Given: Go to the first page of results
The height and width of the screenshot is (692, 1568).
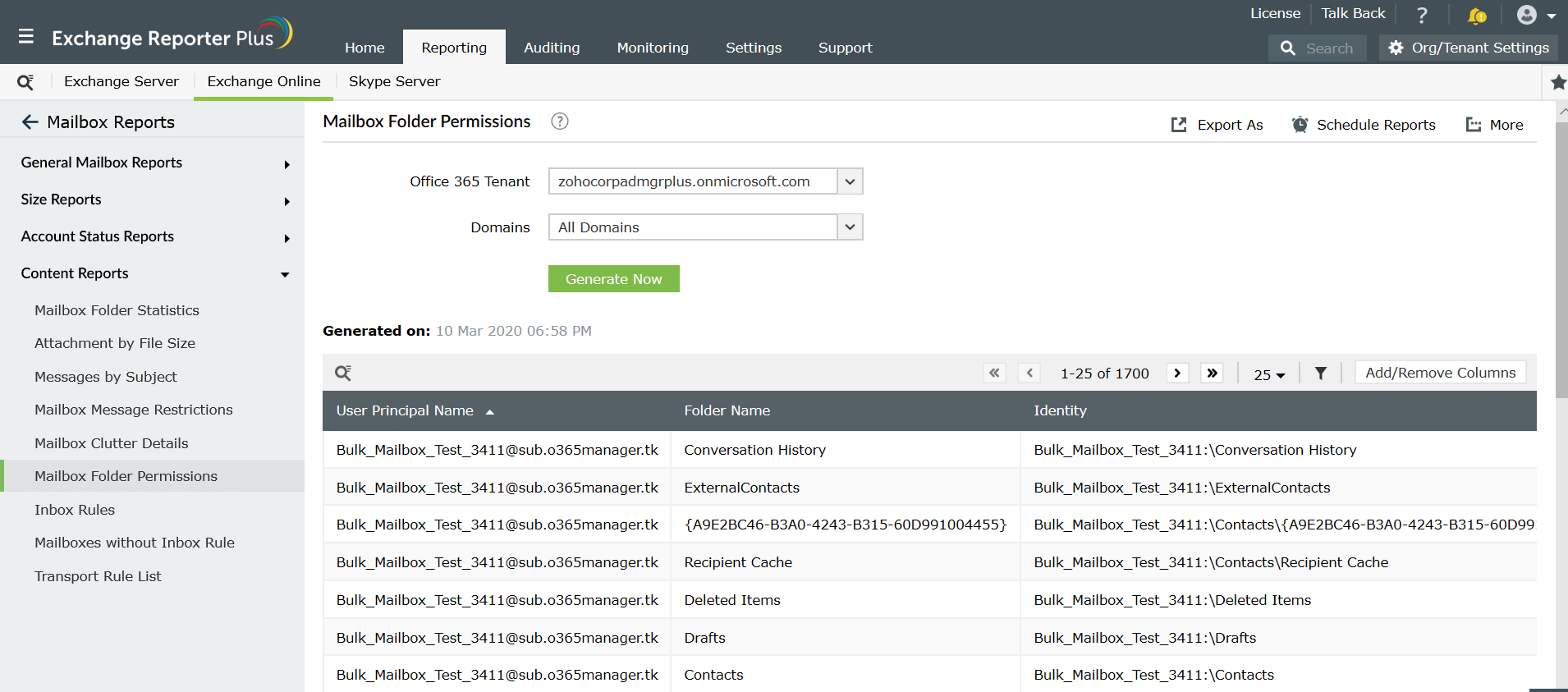Looking at the screenshot, I should (x=994, y=373).
